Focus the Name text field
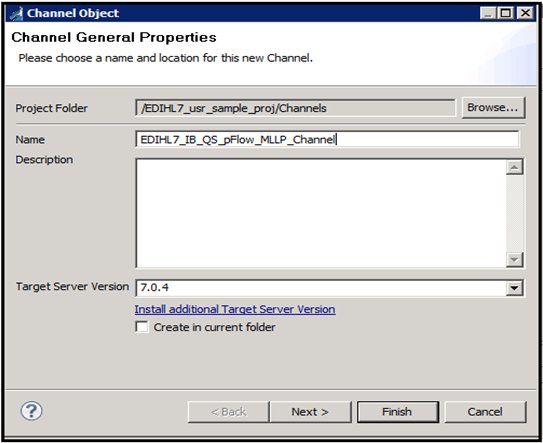 point(327,140)
